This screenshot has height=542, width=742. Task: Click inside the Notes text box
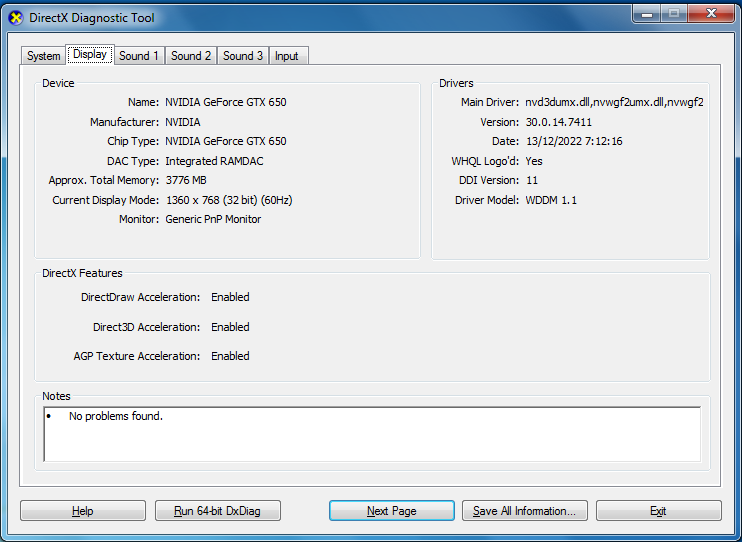point(372,434)
